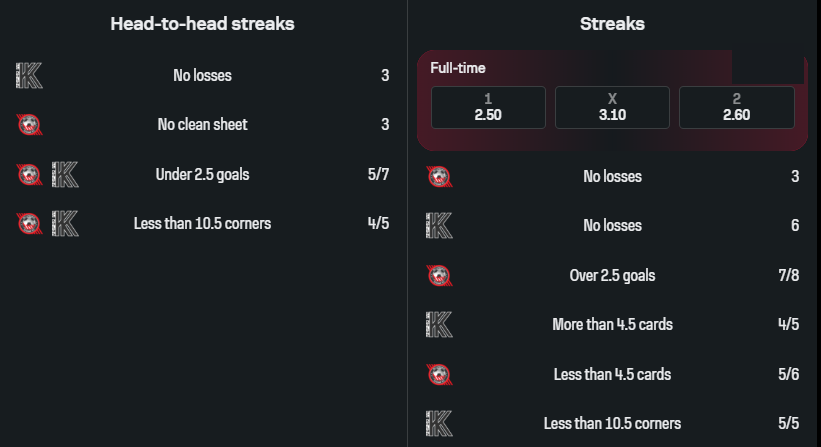821x447 pixels.
Task: Select draw odds 3.10
Action: (x=612, y=108)
